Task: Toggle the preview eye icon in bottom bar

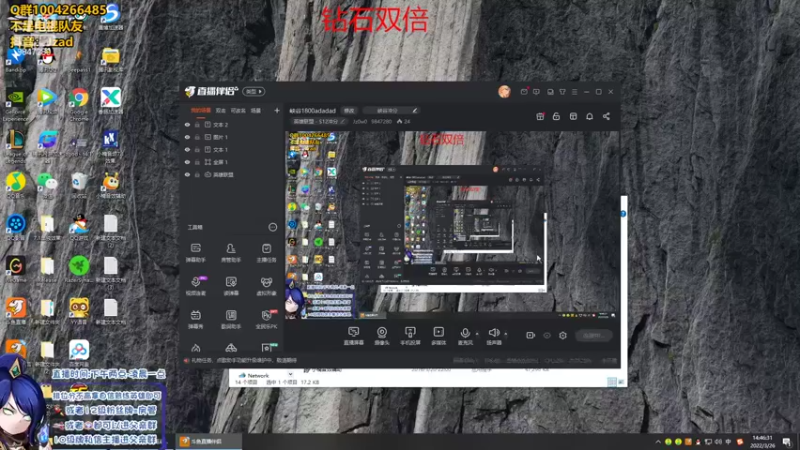Action: pos(546,335)
